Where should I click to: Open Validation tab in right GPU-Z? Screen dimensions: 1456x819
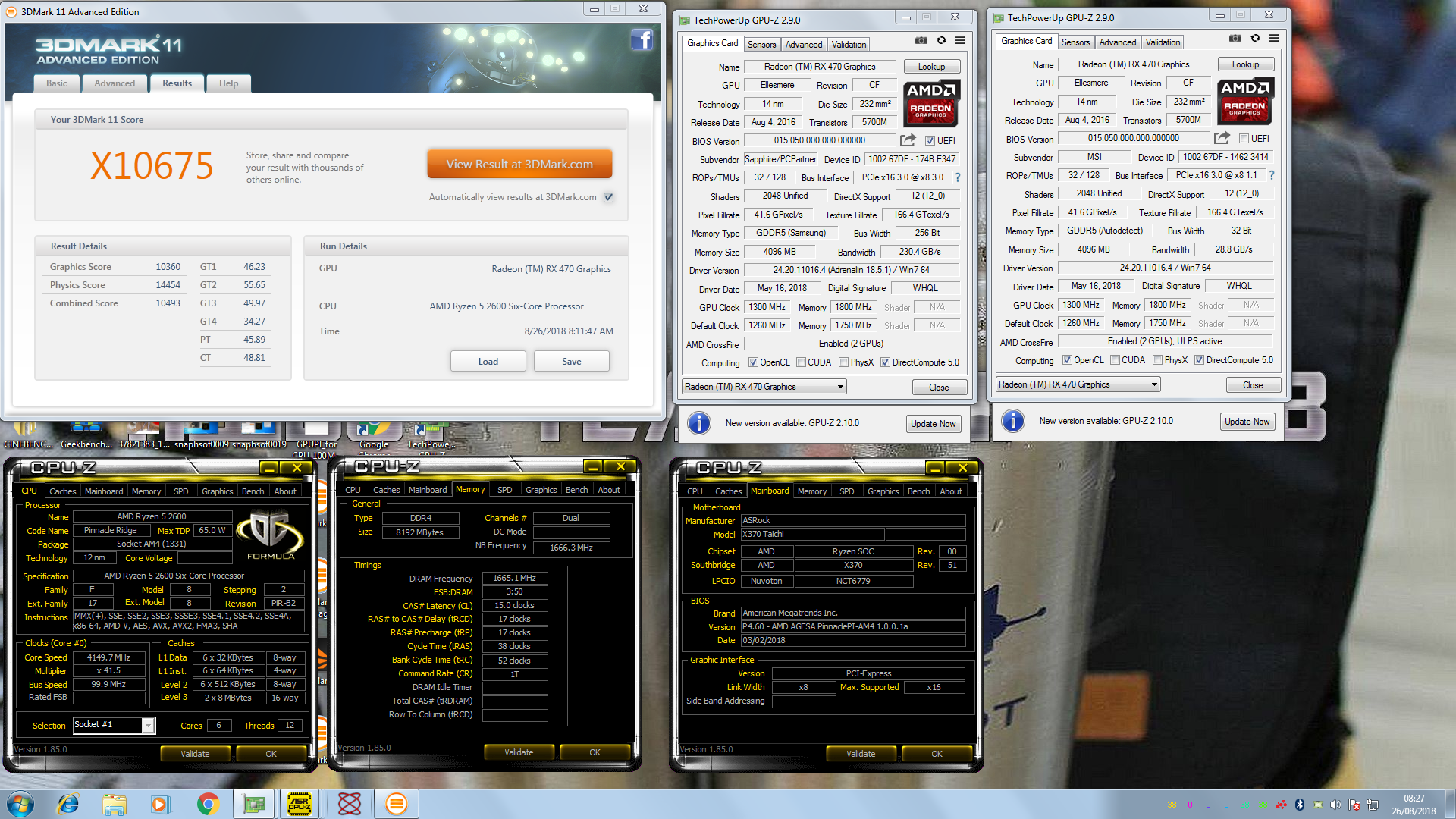click(1163, 42)
